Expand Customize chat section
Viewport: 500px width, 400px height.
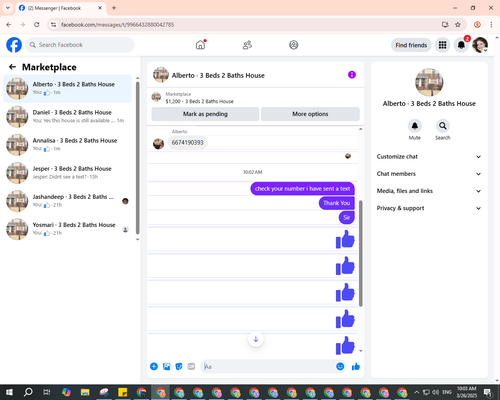click(429, 157)
